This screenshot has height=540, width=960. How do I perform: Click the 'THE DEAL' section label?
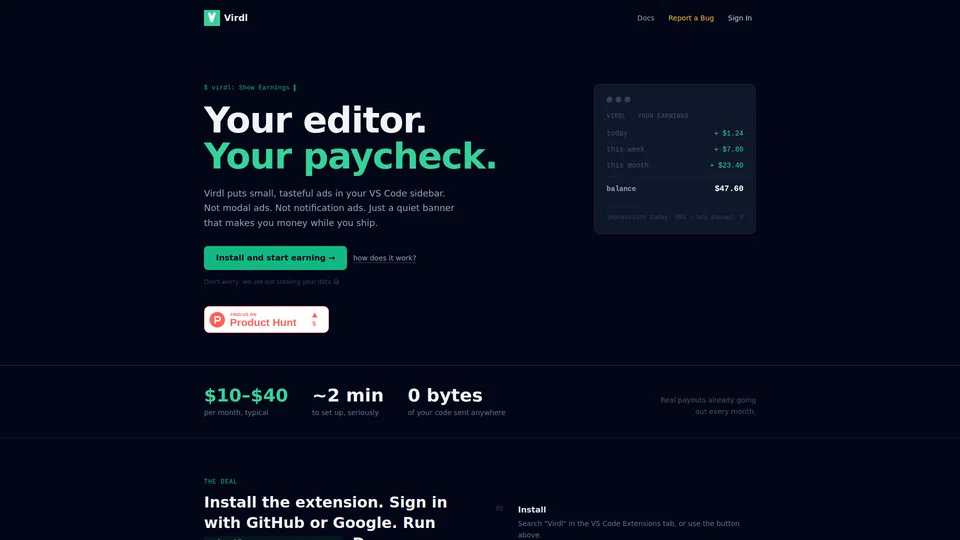click(x=220, y=481)
